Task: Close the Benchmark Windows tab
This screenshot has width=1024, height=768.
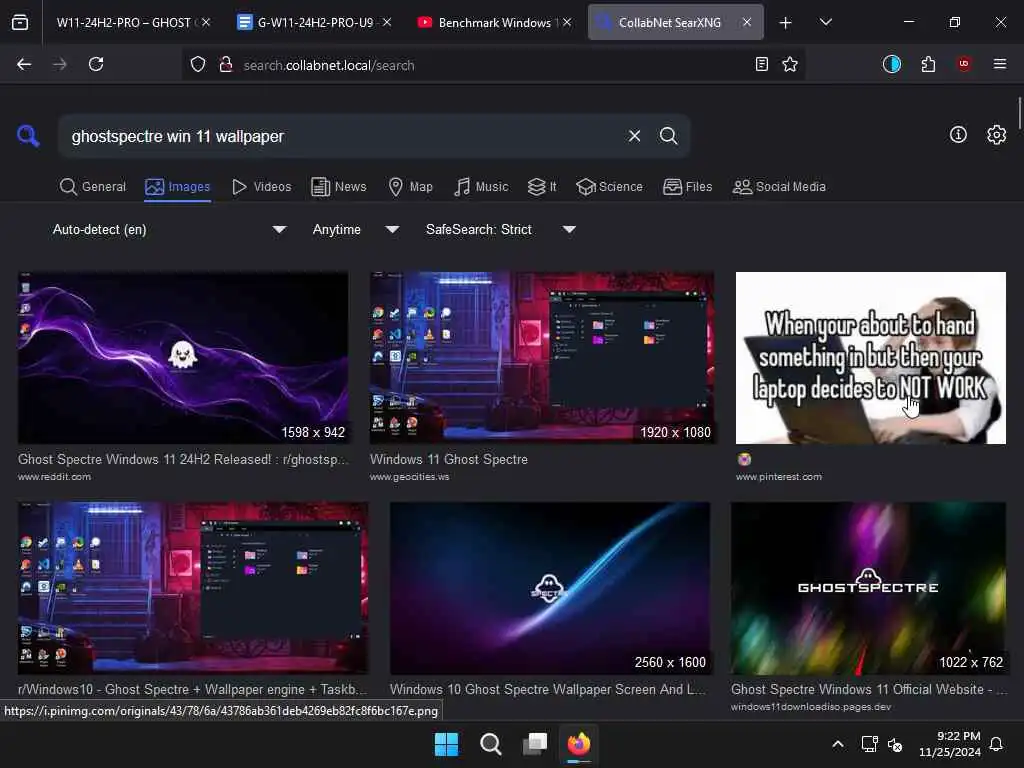Action: (x=567, y=22)
